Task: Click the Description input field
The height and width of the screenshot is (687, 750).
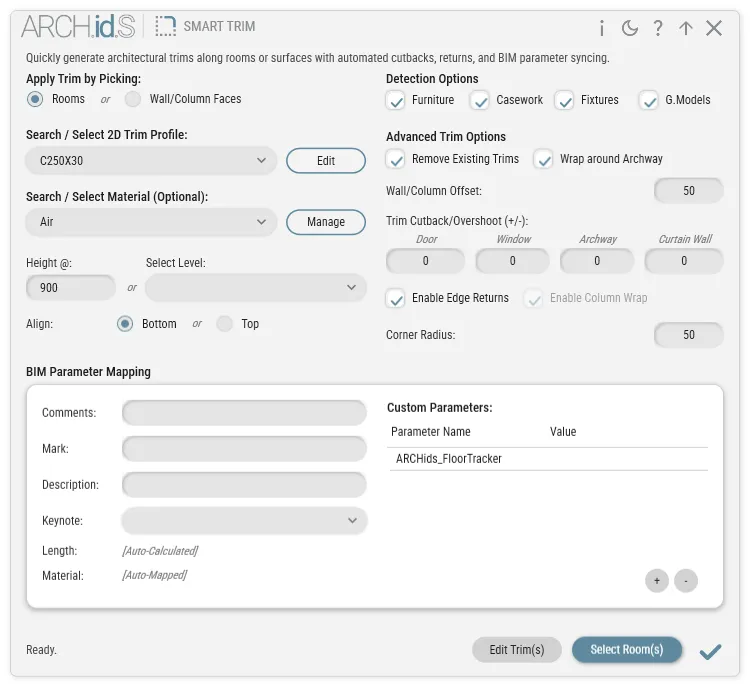Action: [244, 485]
